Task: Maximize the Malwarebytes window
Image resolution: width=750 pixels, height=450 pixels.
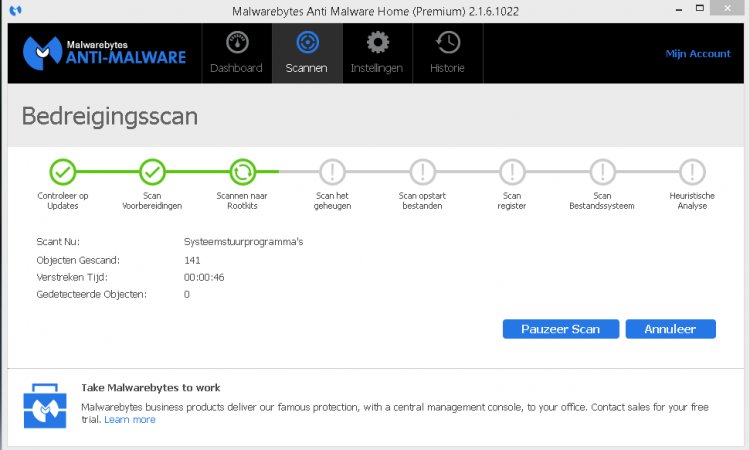Action: (700, 8)
